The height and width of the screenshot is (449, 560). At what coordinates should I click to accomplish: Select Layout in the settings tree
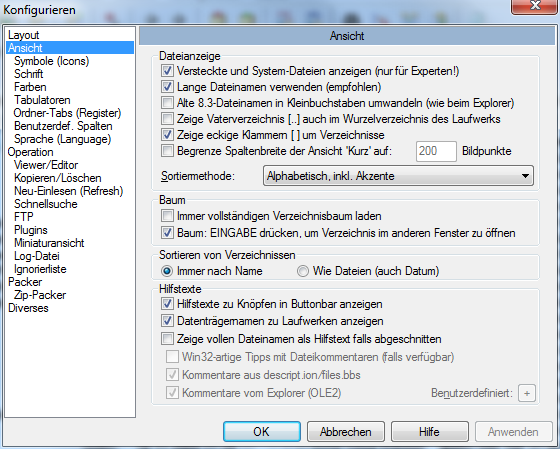(x=24, y=35)
